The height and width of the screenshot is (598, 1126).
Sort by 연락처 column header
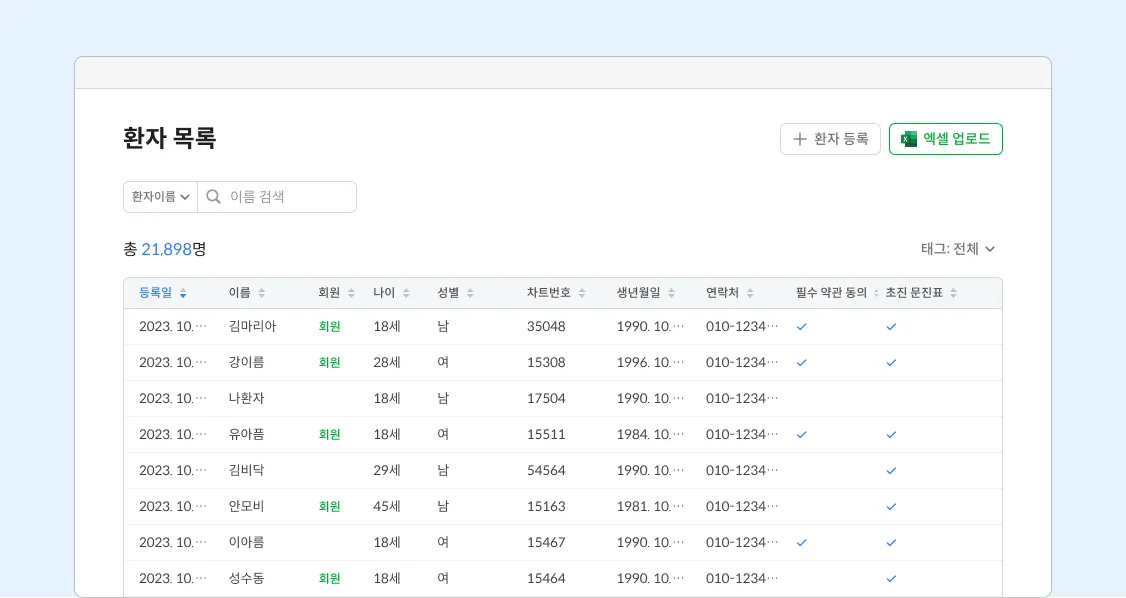[730, 293]
